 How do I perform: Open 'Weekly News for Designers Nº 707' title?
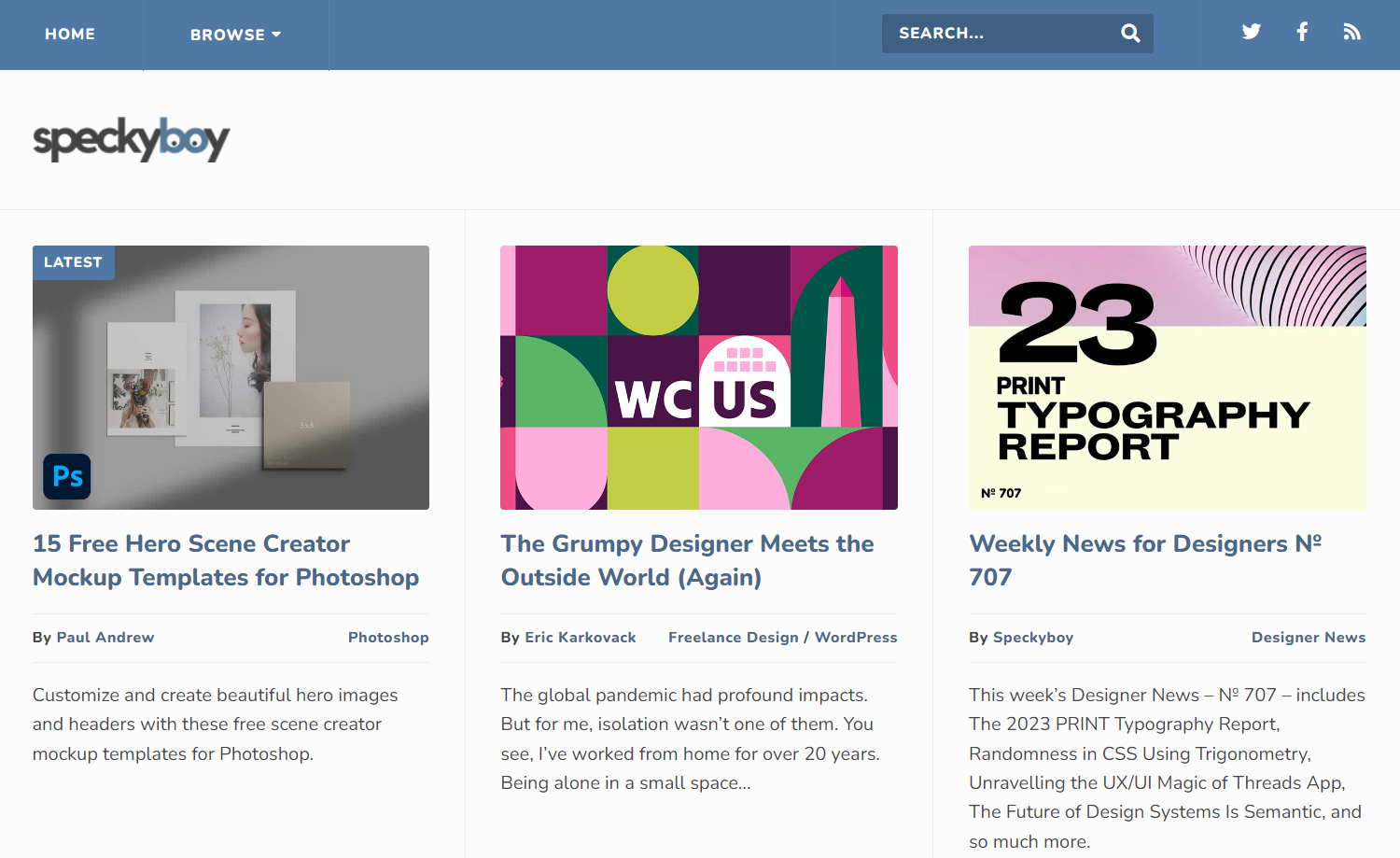click(x=1145, y=560)
